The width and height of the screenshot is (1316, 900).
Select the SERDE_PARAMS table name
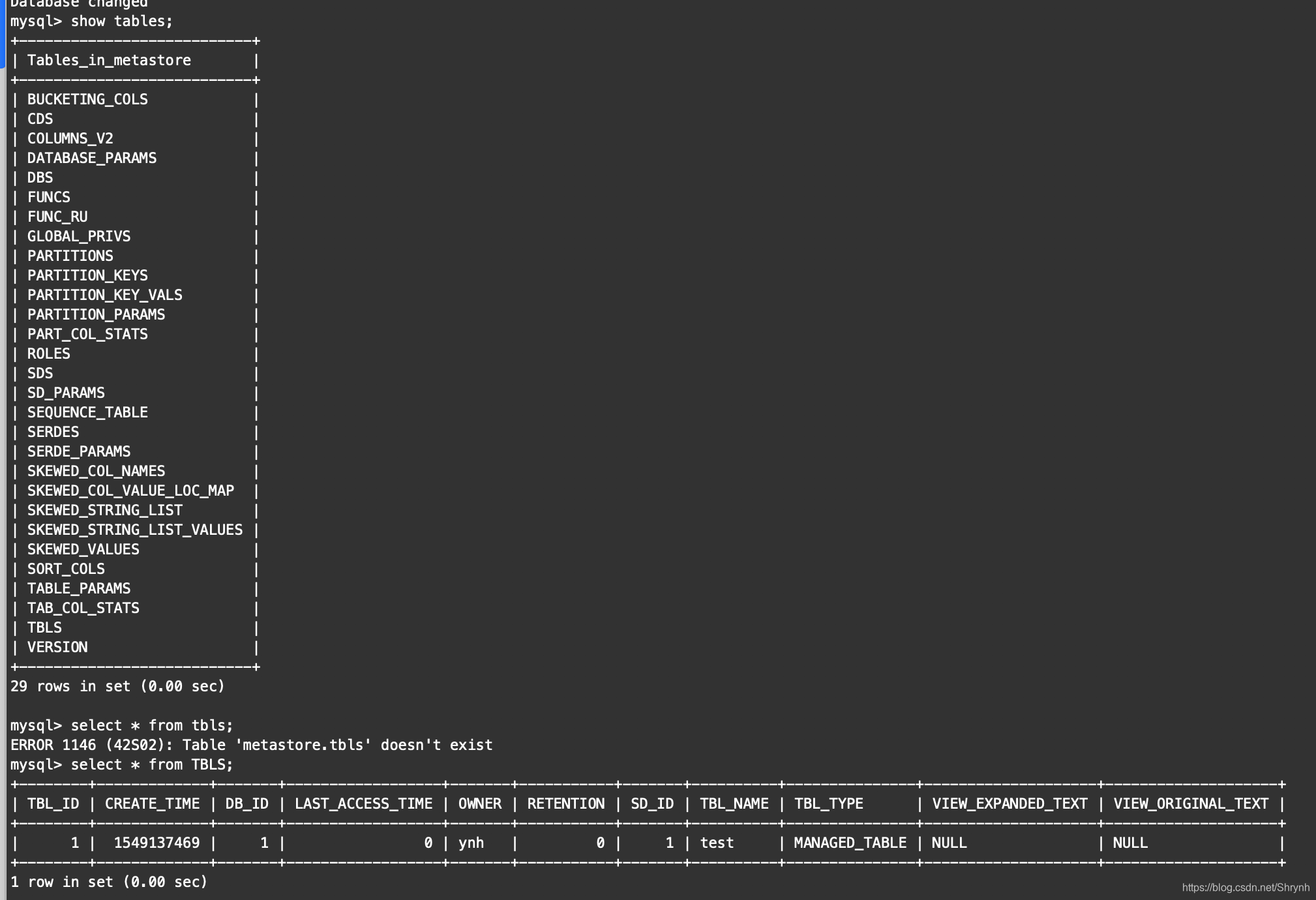[x=79, y=451]
